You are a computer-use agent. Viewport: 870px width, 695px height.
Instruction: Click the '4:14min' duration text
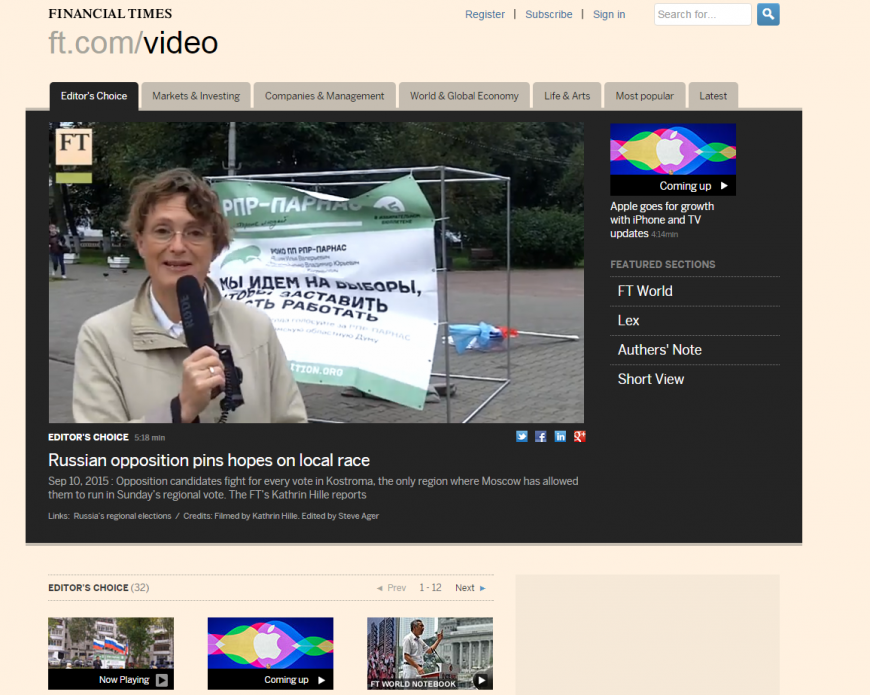665,235
